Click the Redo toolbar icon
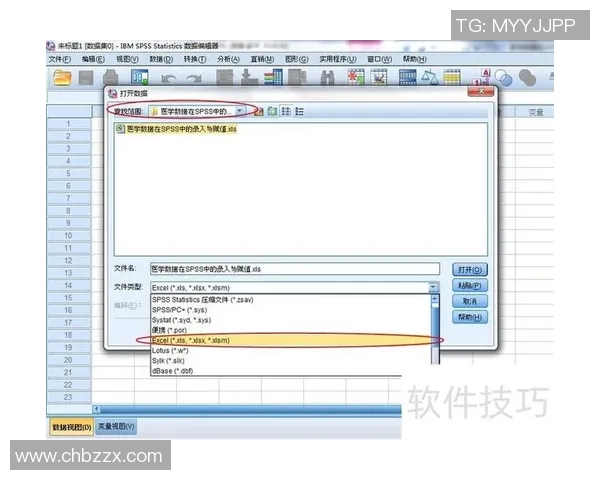This screenshot has height=480, width=600. click(194, 78)
